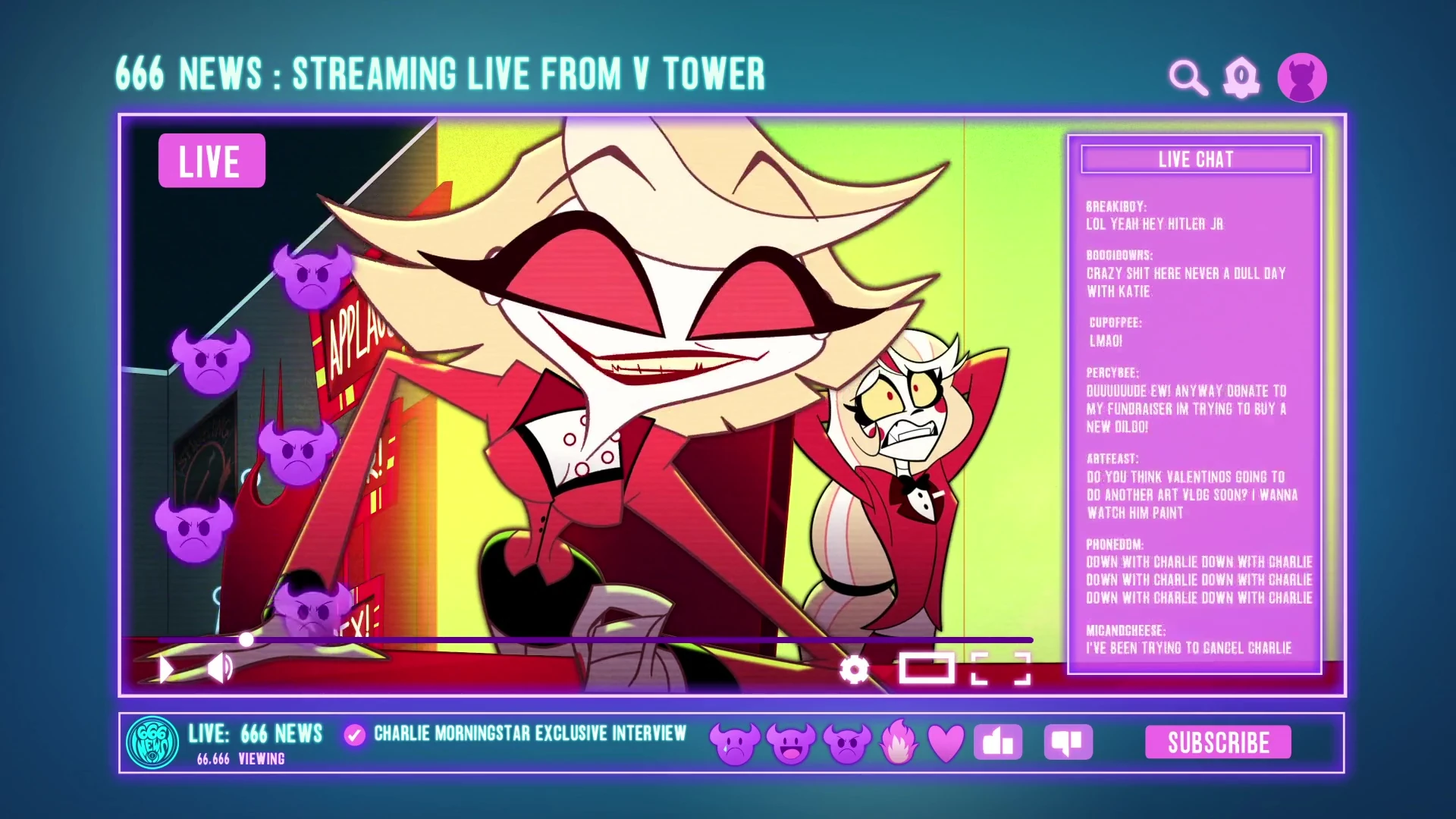Screen dimensions: 1456x819
Task: Open the video settings gear
Action: (x=855, y=670)
